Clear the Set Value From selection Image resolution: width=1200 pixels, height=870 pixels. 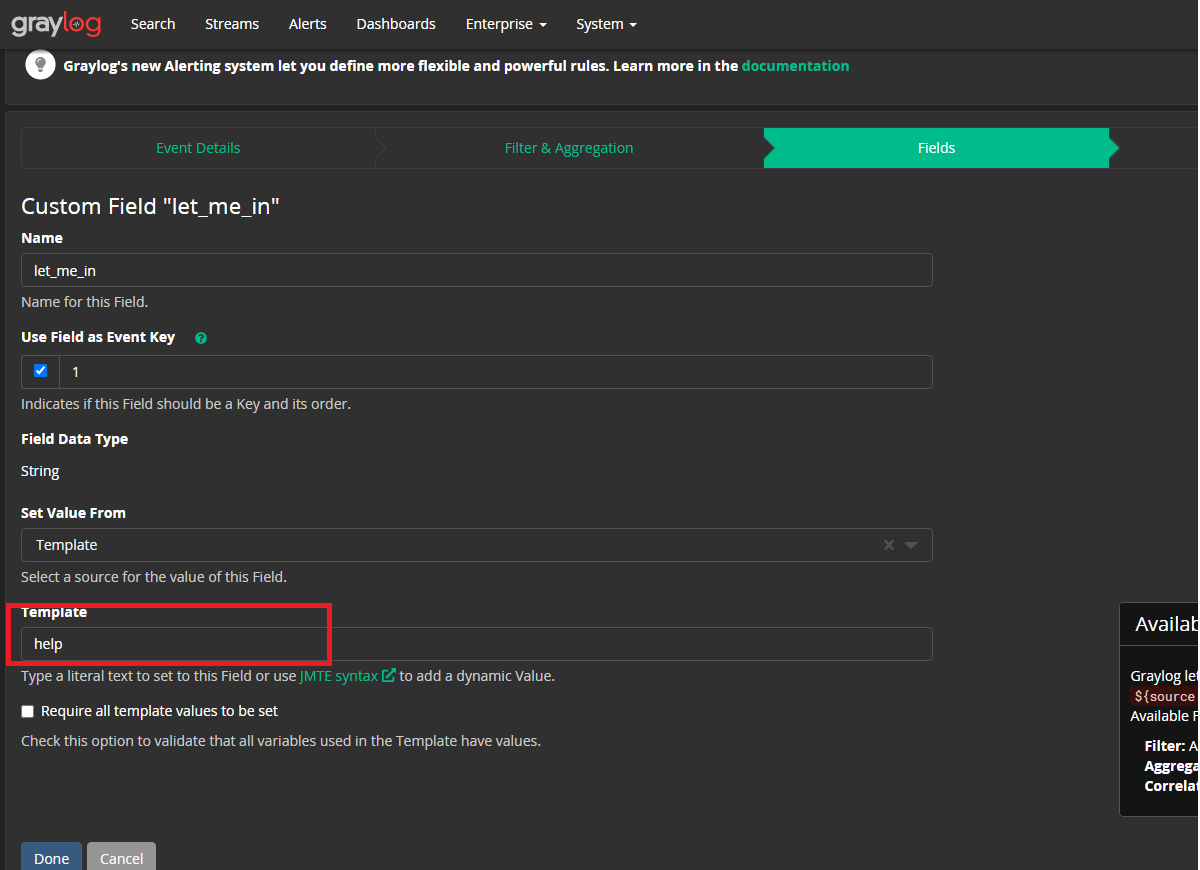[888, 545]
